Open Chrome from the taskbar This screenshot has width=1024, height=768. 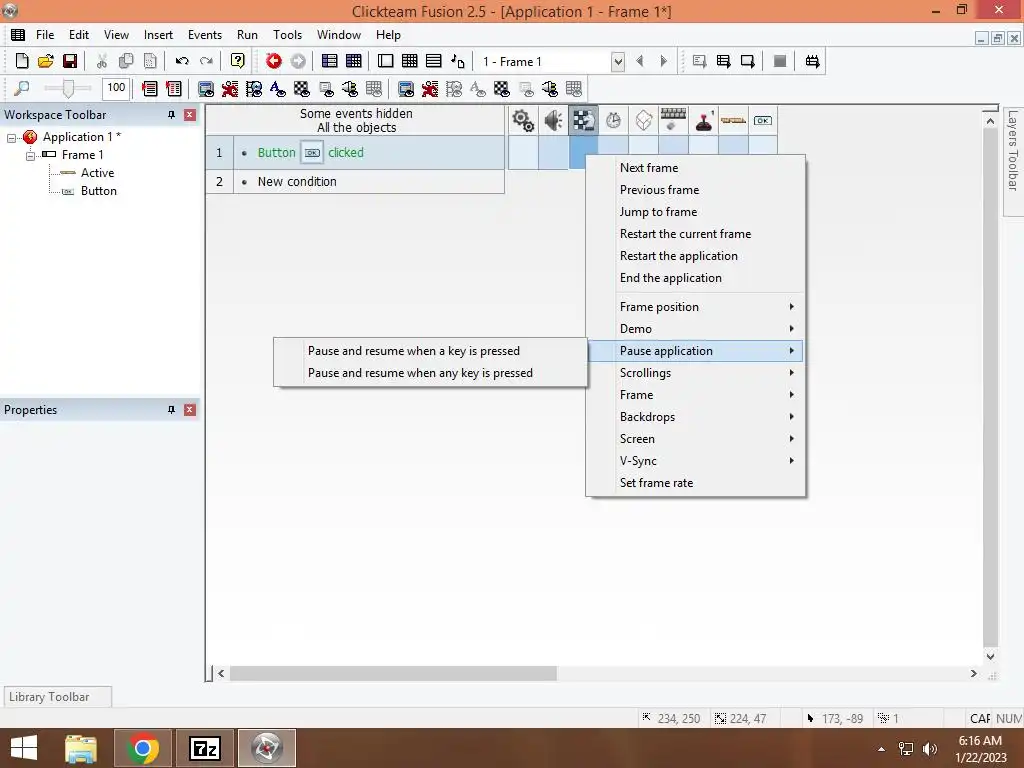coord(143,748)
